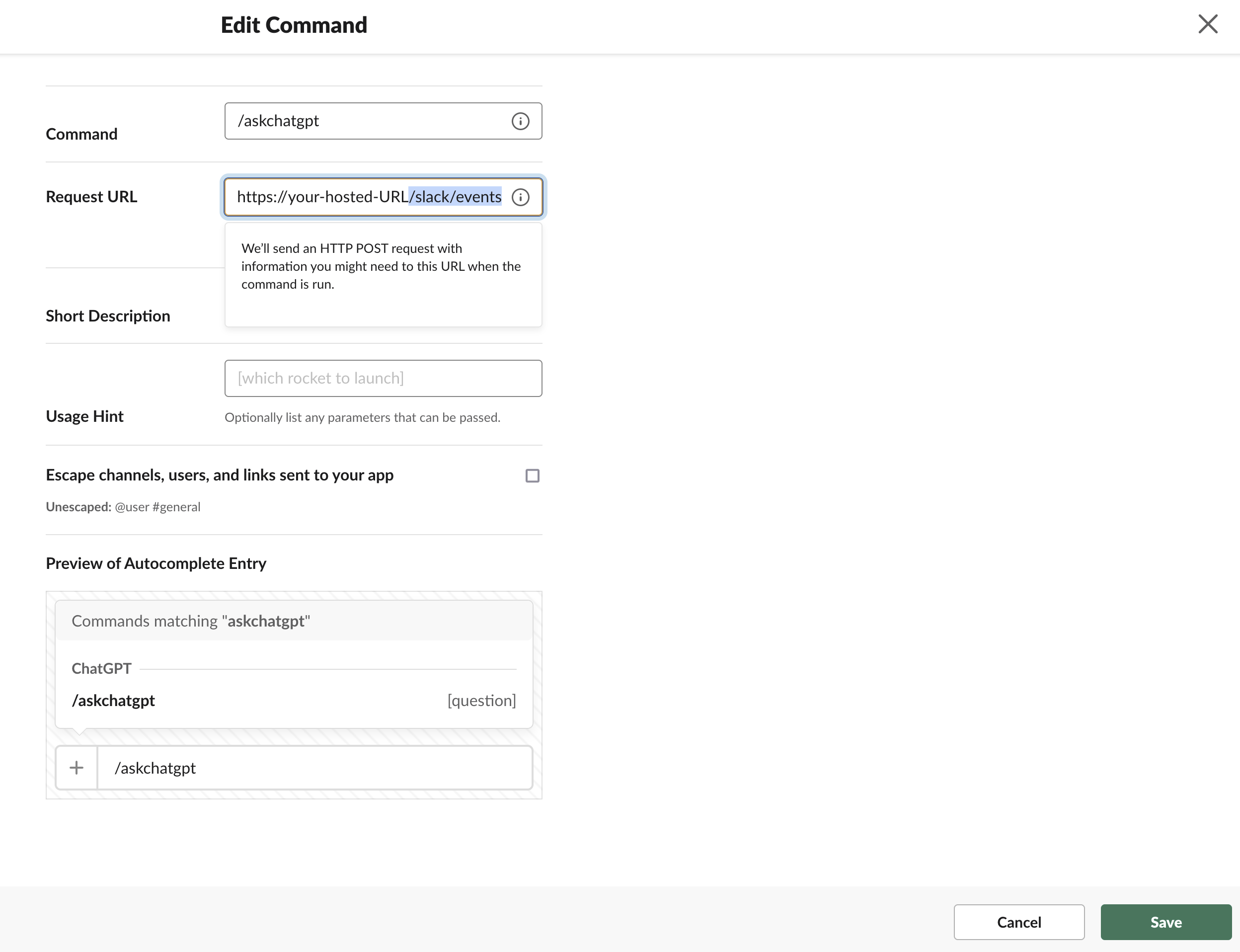Enable escape channels, users, and links checkbox
The height and width of the screenshot is (952, 1240).
click(532, 476)
